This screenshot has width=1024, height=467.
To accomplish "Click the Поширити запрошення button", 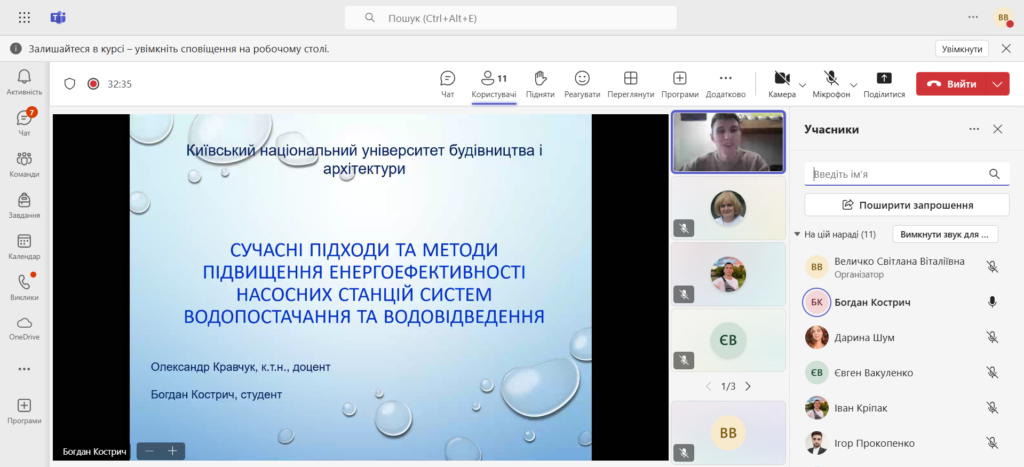I will (x=907, y=204).
